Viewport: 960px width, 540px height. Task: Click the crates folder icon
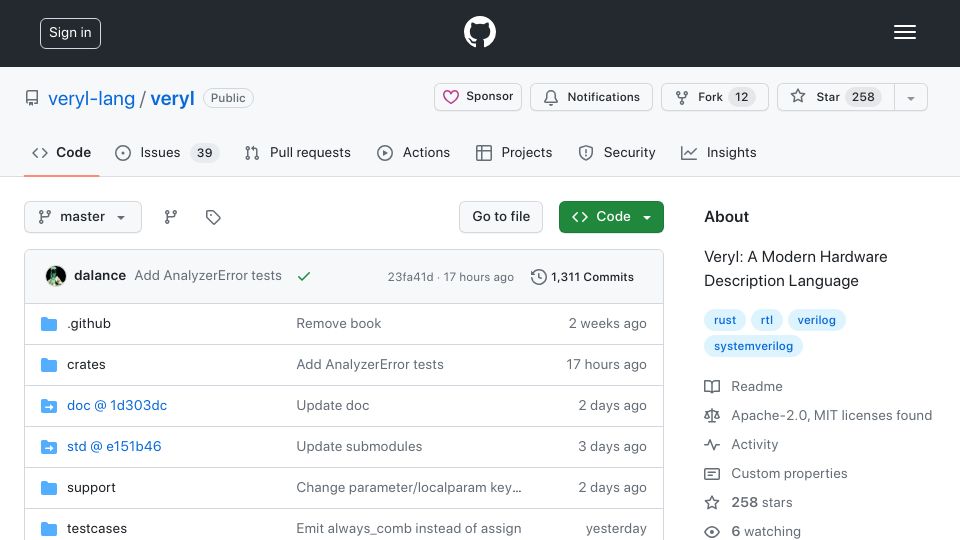(x=49, y=364)
